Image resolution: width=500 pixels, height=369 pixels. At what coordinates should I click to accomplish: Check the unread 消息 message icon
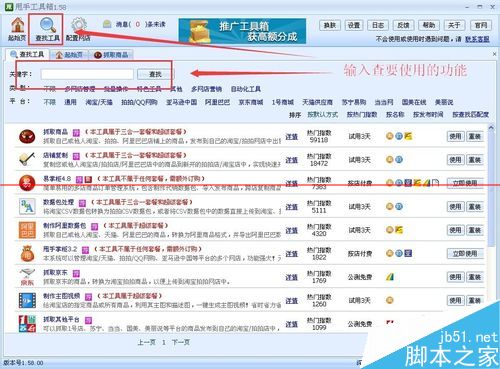pos(107,24)
